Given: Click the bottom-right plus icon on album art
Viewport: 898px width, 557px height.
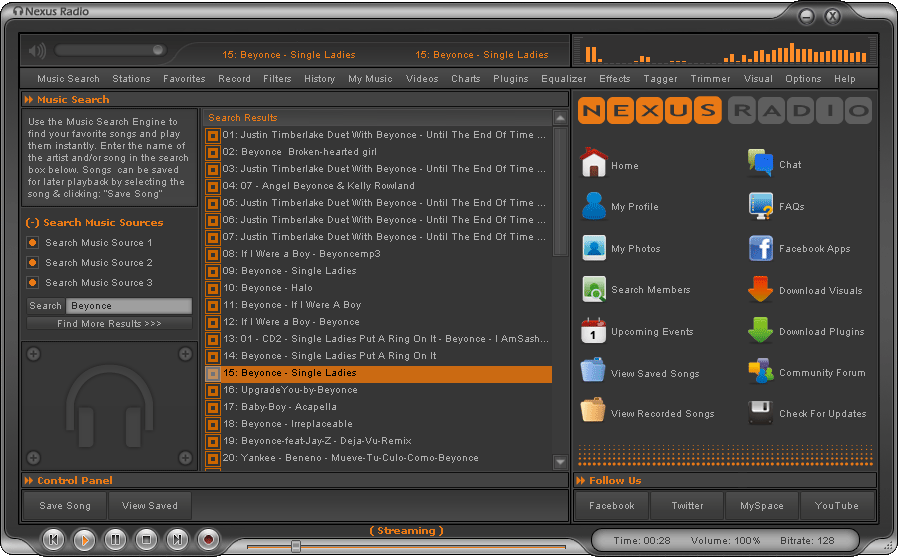Looking at the screenshot, I should pos(185,457).
